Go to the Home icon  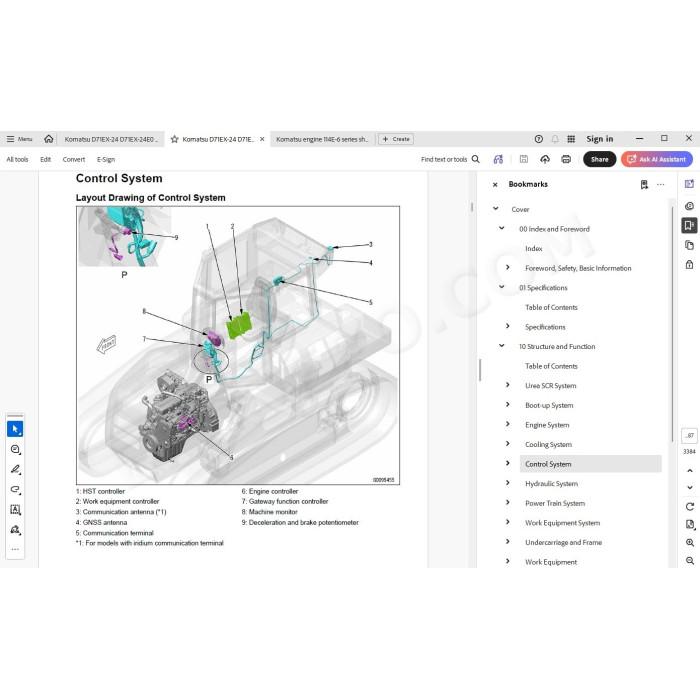(49, 139)
